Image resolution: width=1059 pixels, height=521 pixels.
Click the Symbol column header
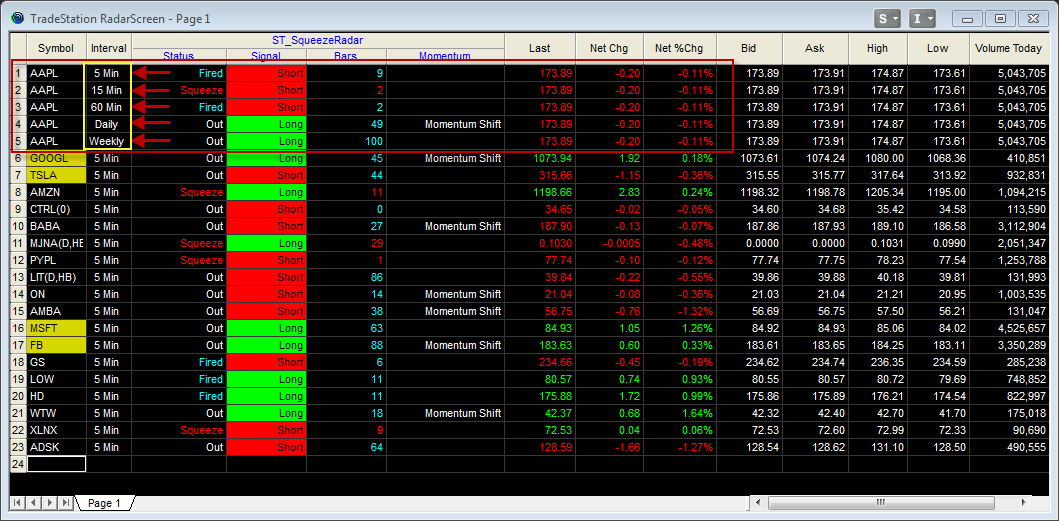[56, 49]
